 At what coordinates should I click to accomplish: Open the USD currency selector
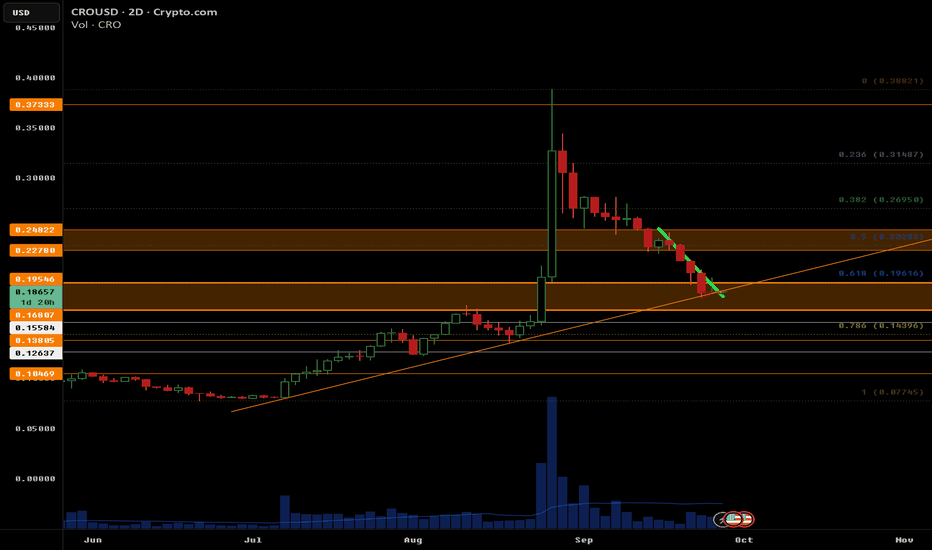click(x=21, y=14)
